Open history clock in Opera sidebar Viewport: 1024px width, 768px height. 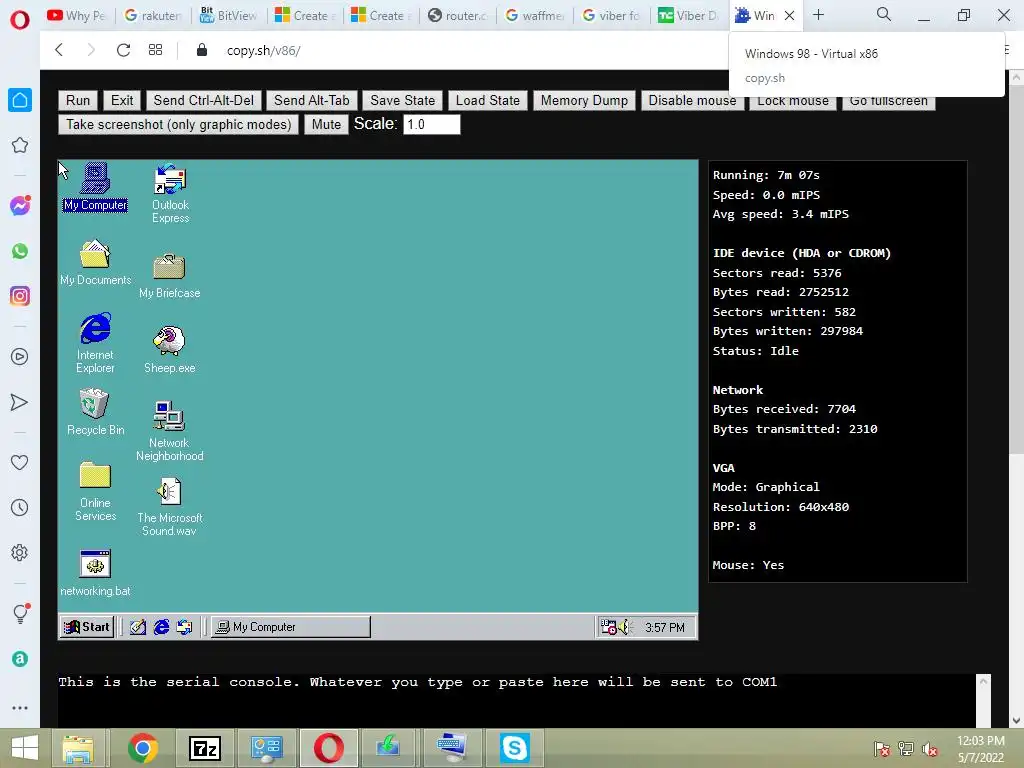[x=20, y=507]
